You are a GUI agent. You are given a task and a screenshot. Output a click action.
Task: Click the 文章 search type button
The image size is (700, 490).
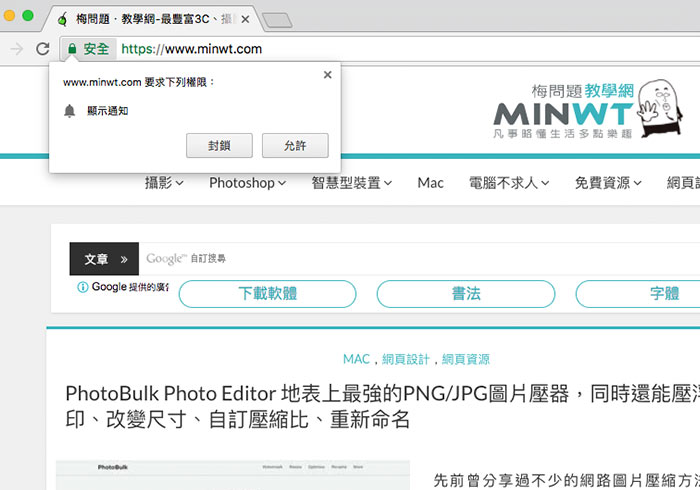point(104,259)
